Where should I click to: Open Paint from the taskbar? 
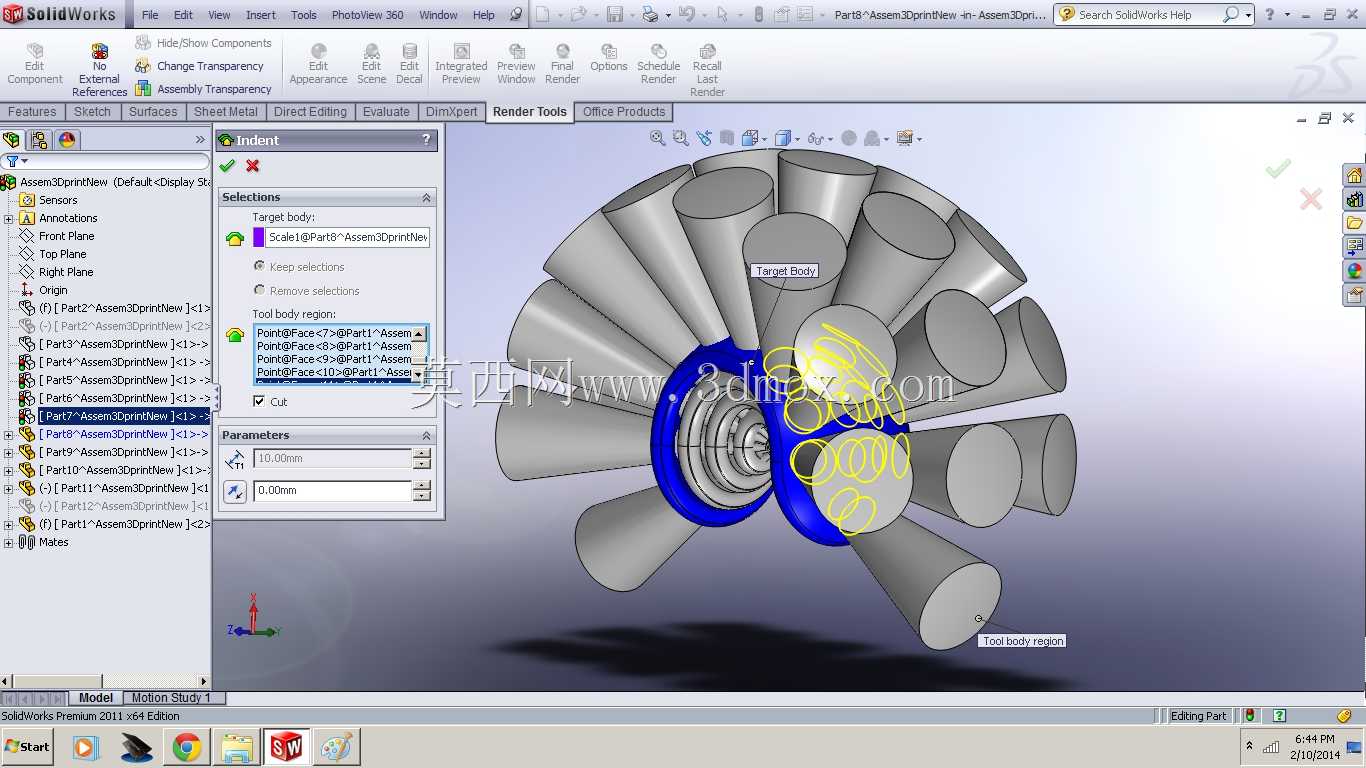pos(336,747)
